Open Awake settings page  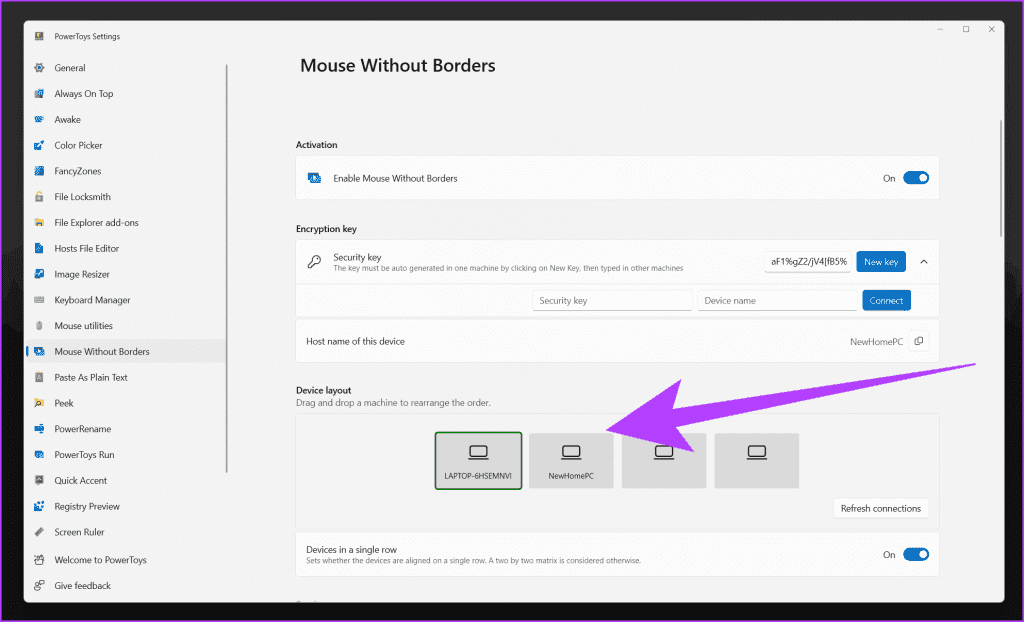click(x=67, y=120)
